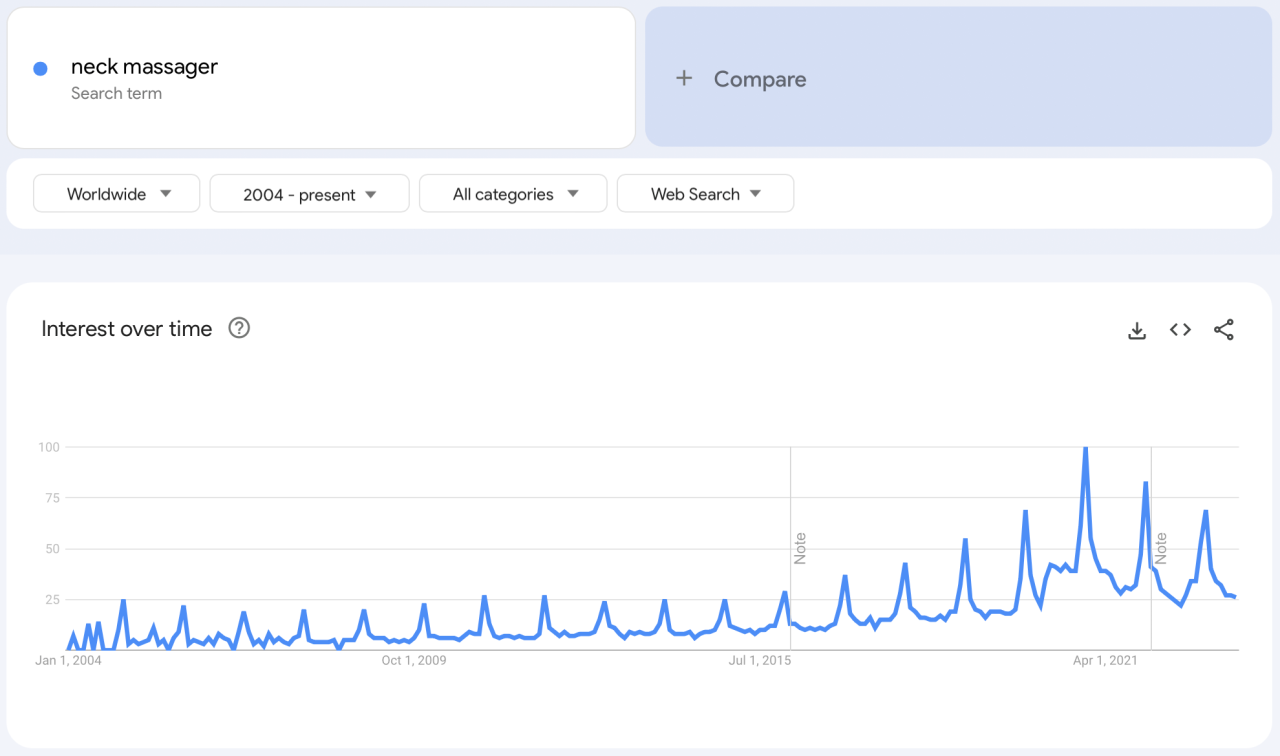
Task: Click the 100-value peak on the trend line
Action: pos(1086,448)
